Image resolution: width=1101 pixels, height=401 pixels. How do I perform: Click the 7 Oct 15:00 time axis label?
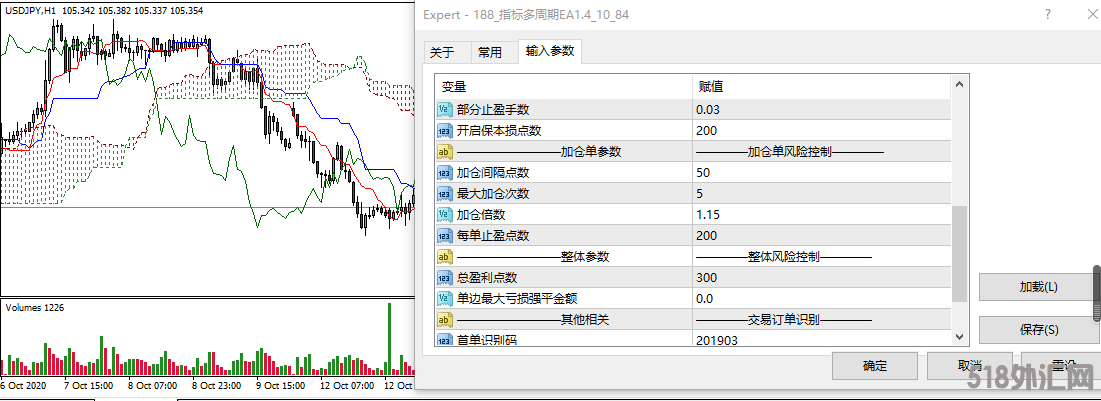point(88,386)
